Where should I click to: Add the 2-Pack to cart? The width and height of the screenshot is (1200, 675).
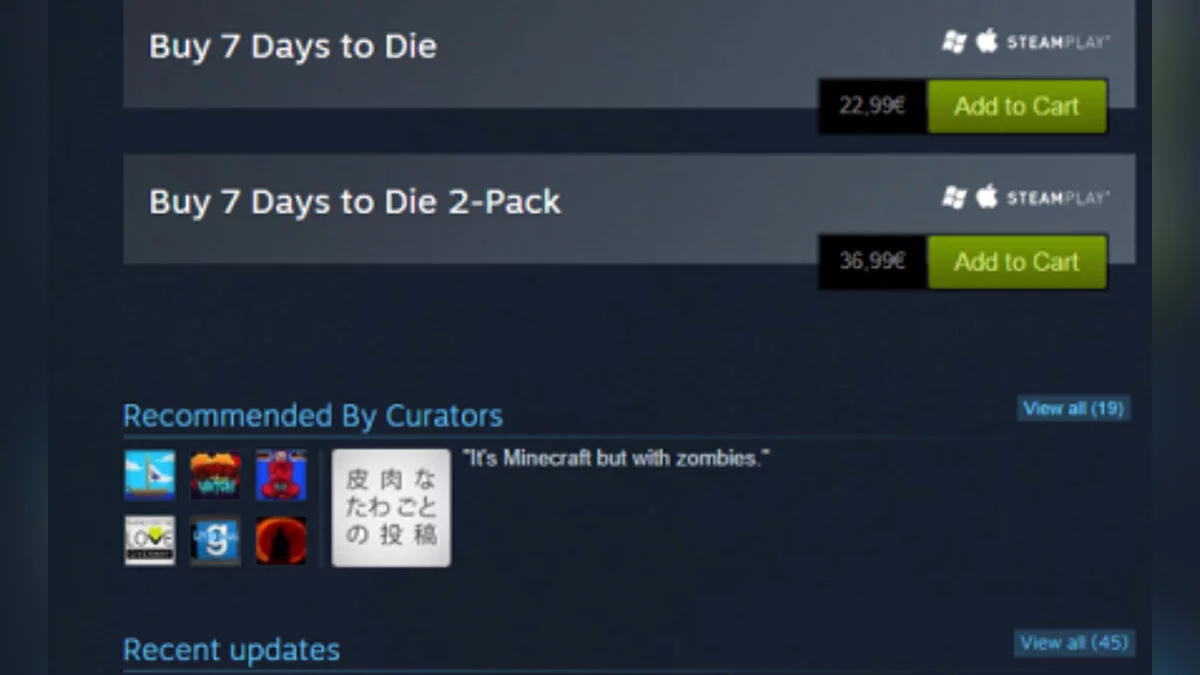click(x=1017, y=262)
